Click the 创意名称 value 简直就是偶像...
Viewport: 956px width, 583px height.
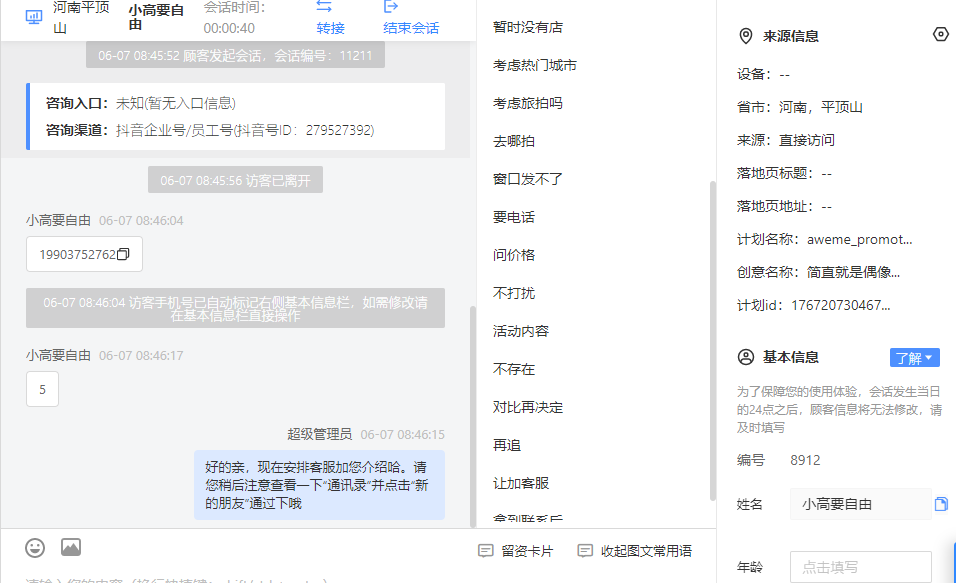click(854, 273)
